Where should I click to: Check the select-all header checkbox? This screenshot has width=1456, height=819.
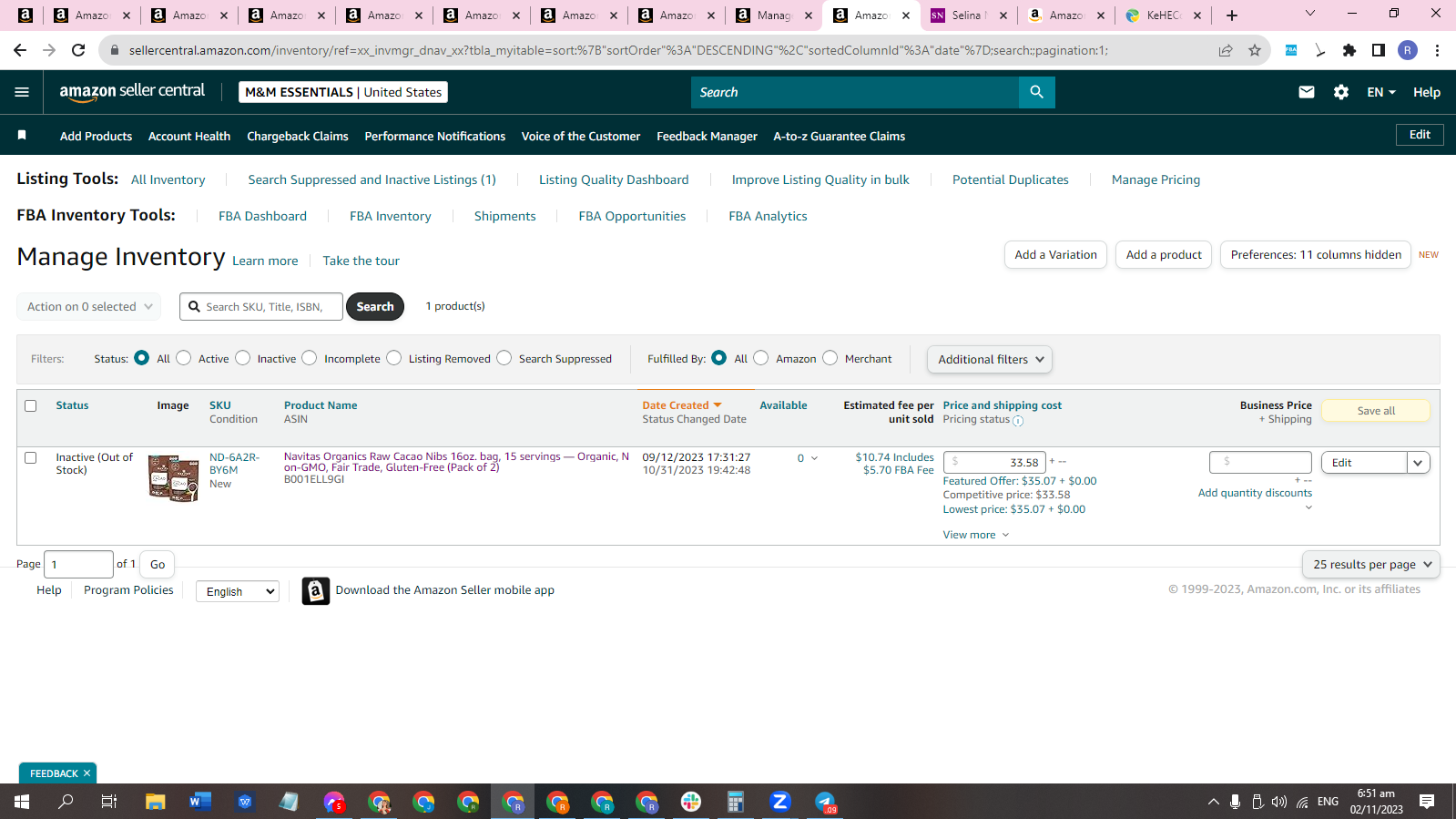tap(31, 406)
